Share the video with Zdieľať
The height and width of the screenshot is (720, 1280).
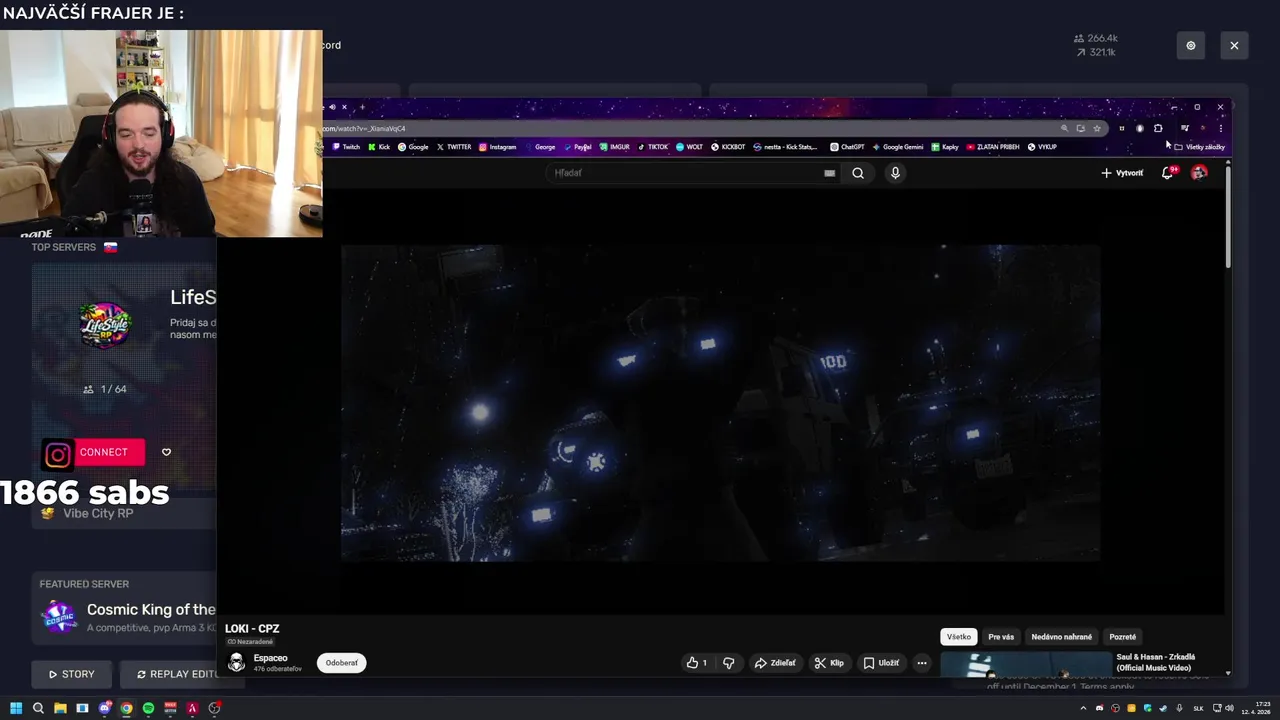[x=775, y=663]
